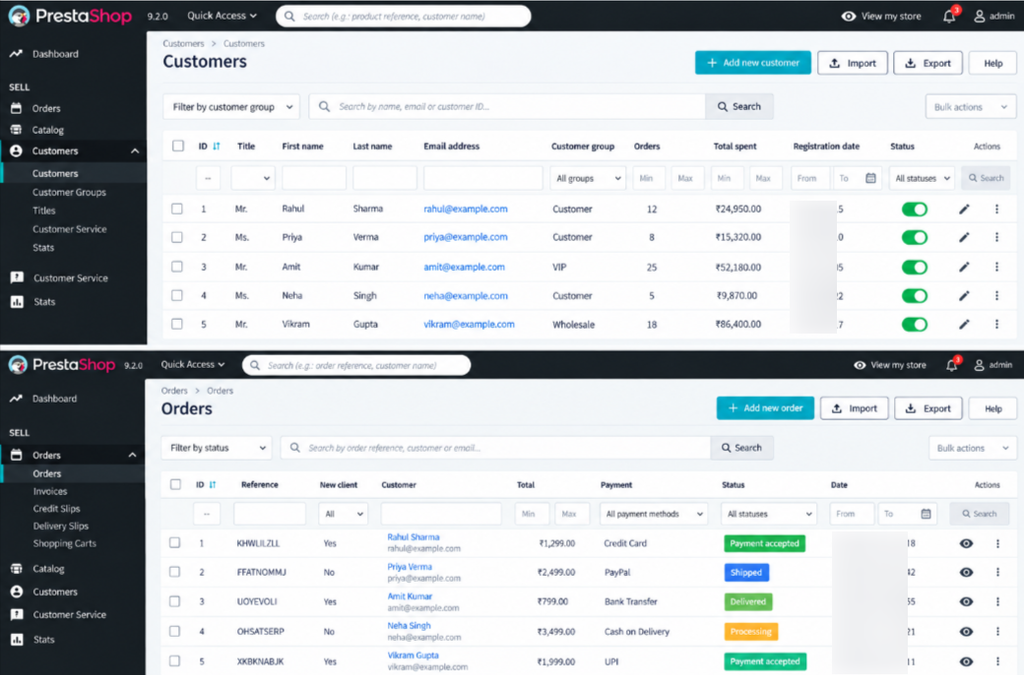
Task: Check the checkbox for customer Amit
Action: (177, 266)
